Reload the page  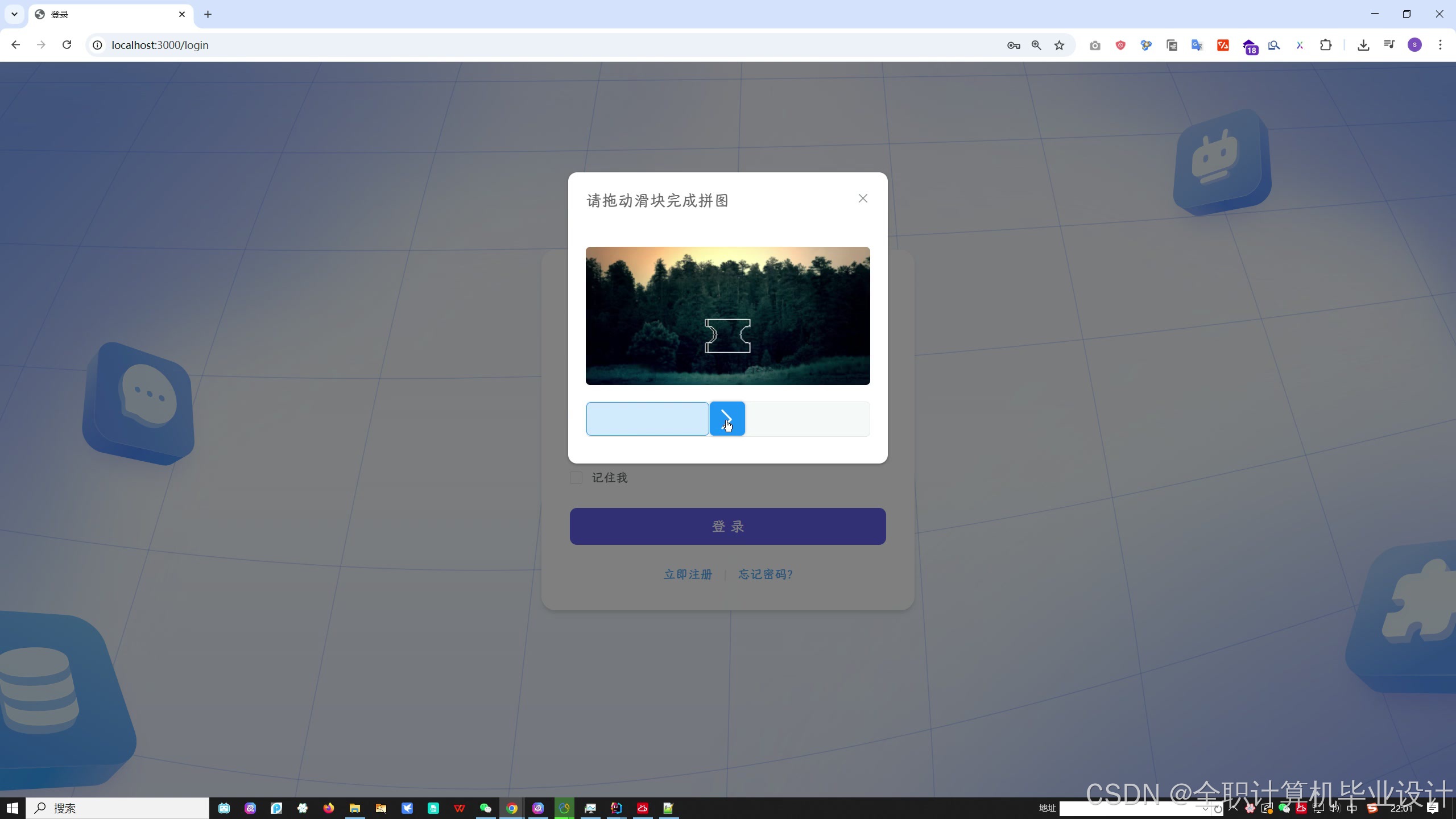pyautogui.click(x=67, y=45)
